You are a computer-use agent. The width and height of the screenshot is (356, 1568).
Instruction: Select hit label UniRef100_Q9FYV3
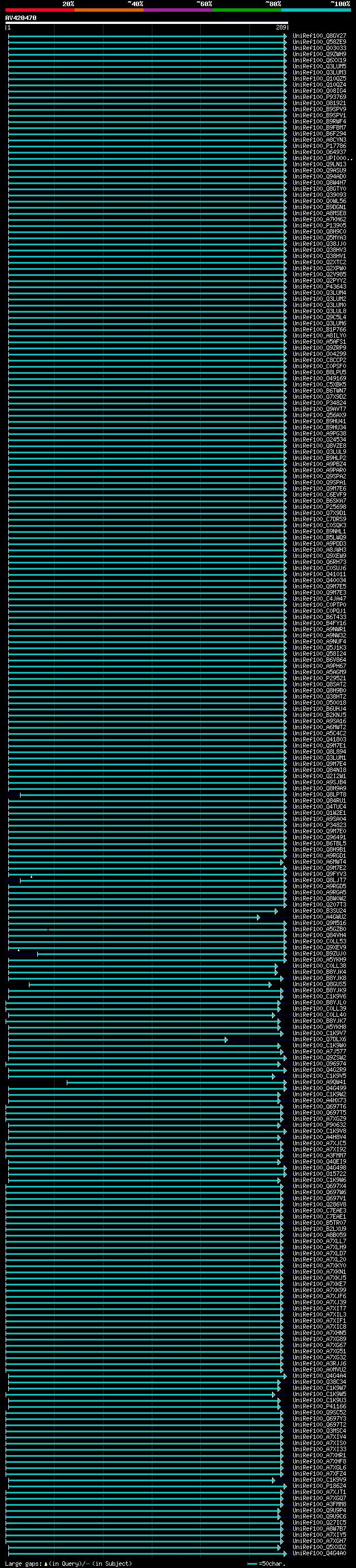click(x=319, y=874)
